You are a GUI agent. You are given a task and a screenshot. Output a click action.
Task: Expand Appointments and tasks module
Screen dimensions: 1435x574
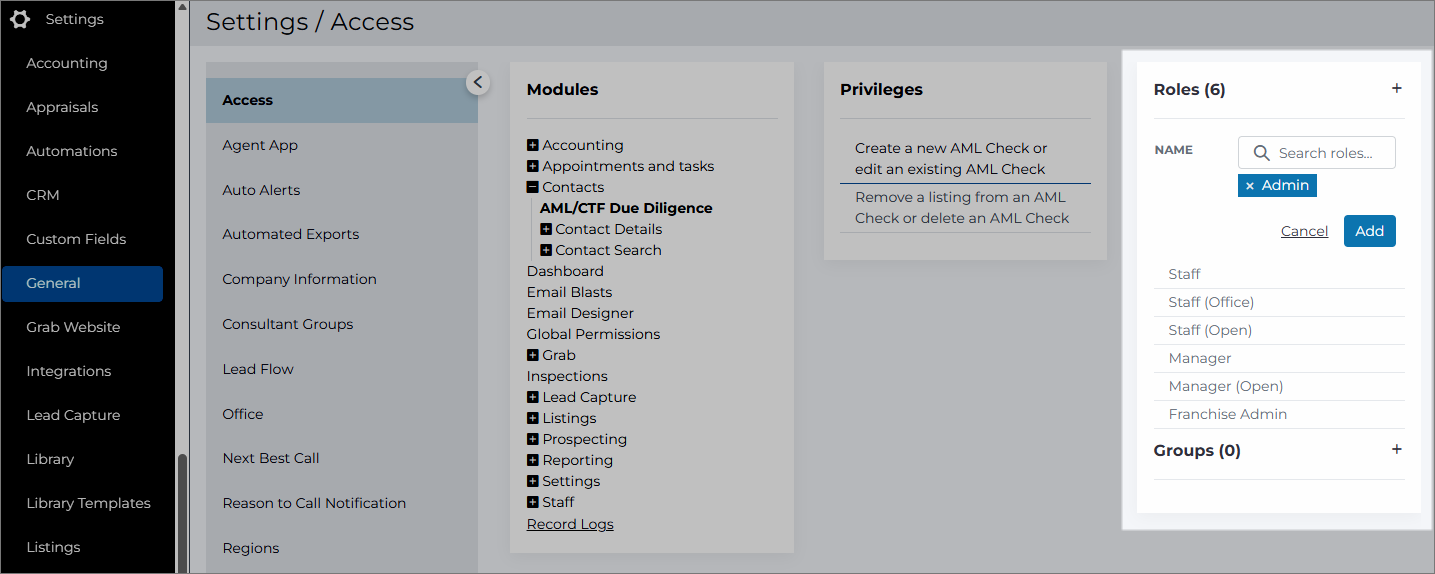tap(533, 166)
